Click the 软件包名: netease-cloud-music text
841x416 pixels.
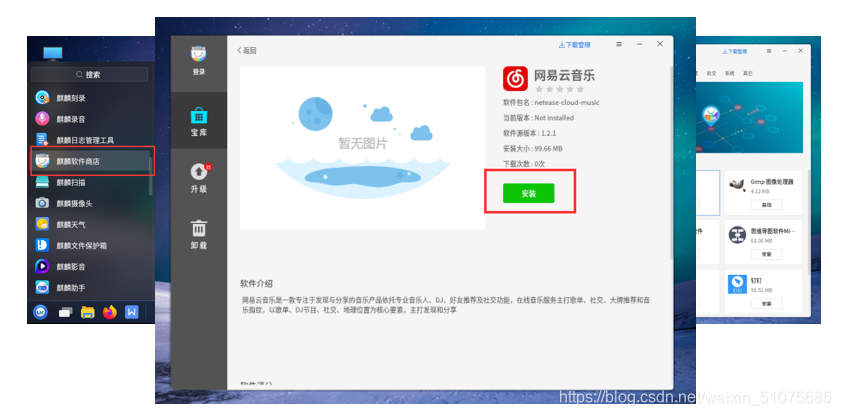pyautogui.click(x=551, y=102)
